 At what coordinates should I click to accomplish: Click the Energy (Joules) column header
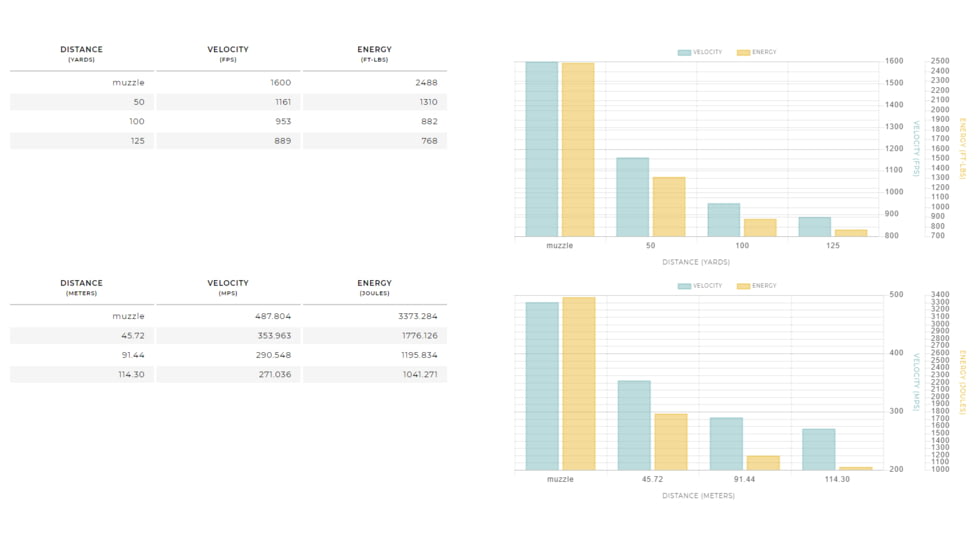point(374,288)
